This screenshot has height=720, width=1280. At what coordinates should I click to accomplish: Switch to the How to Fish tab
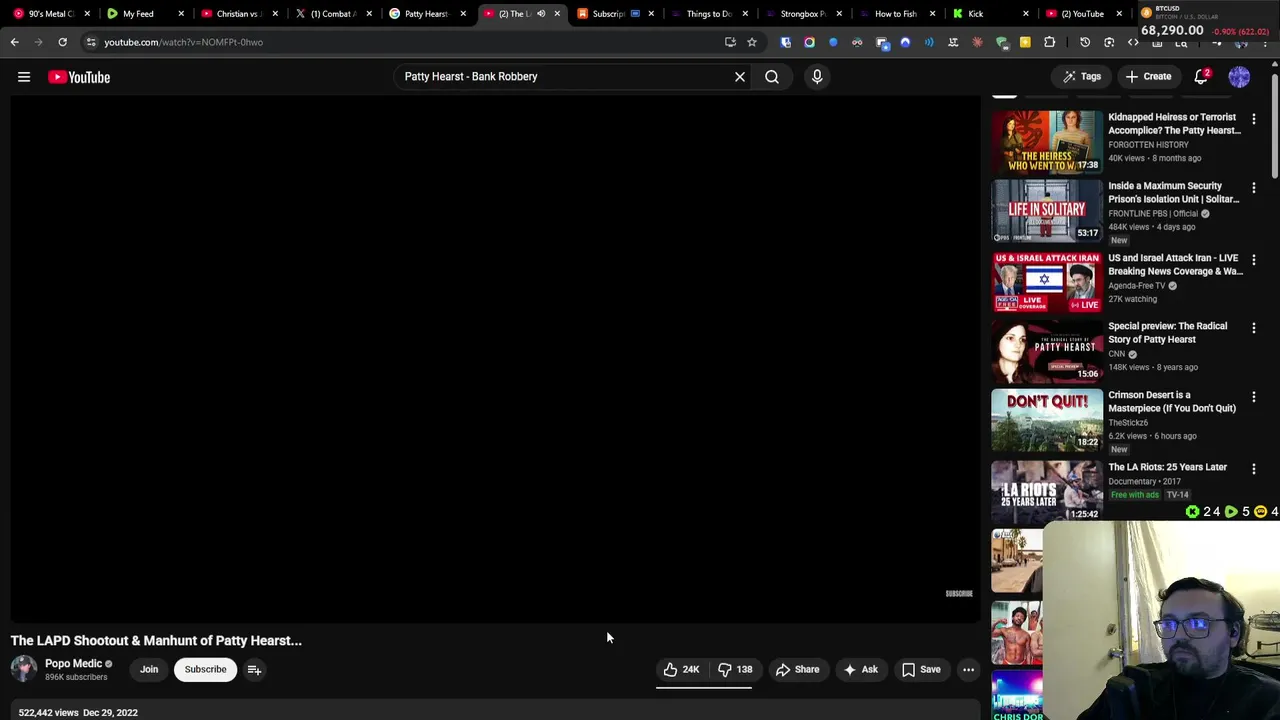point(895,14)
